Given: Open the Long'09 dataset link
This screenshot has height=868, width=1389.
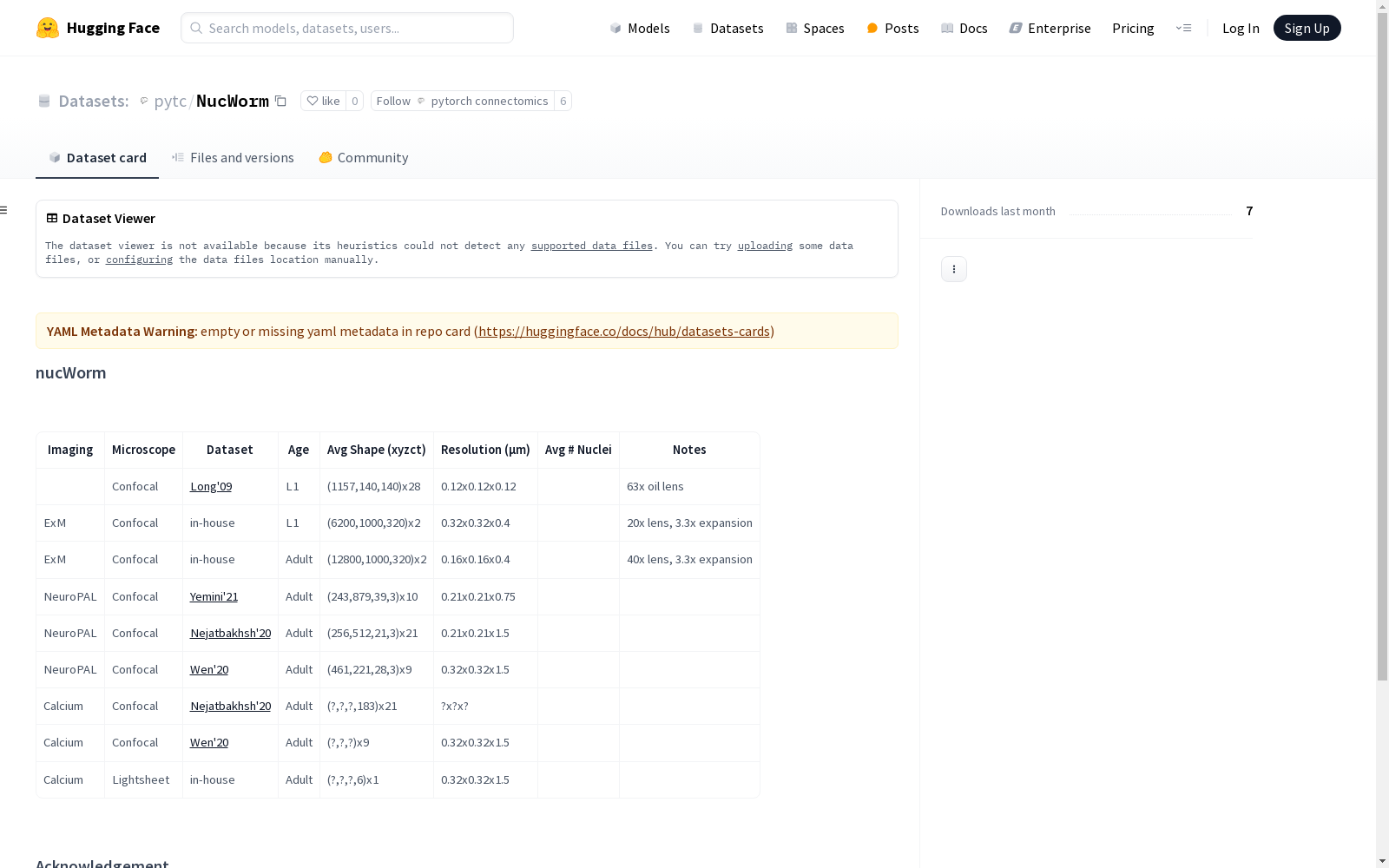Looking at the screenshot, I should (x=211, y=486).
